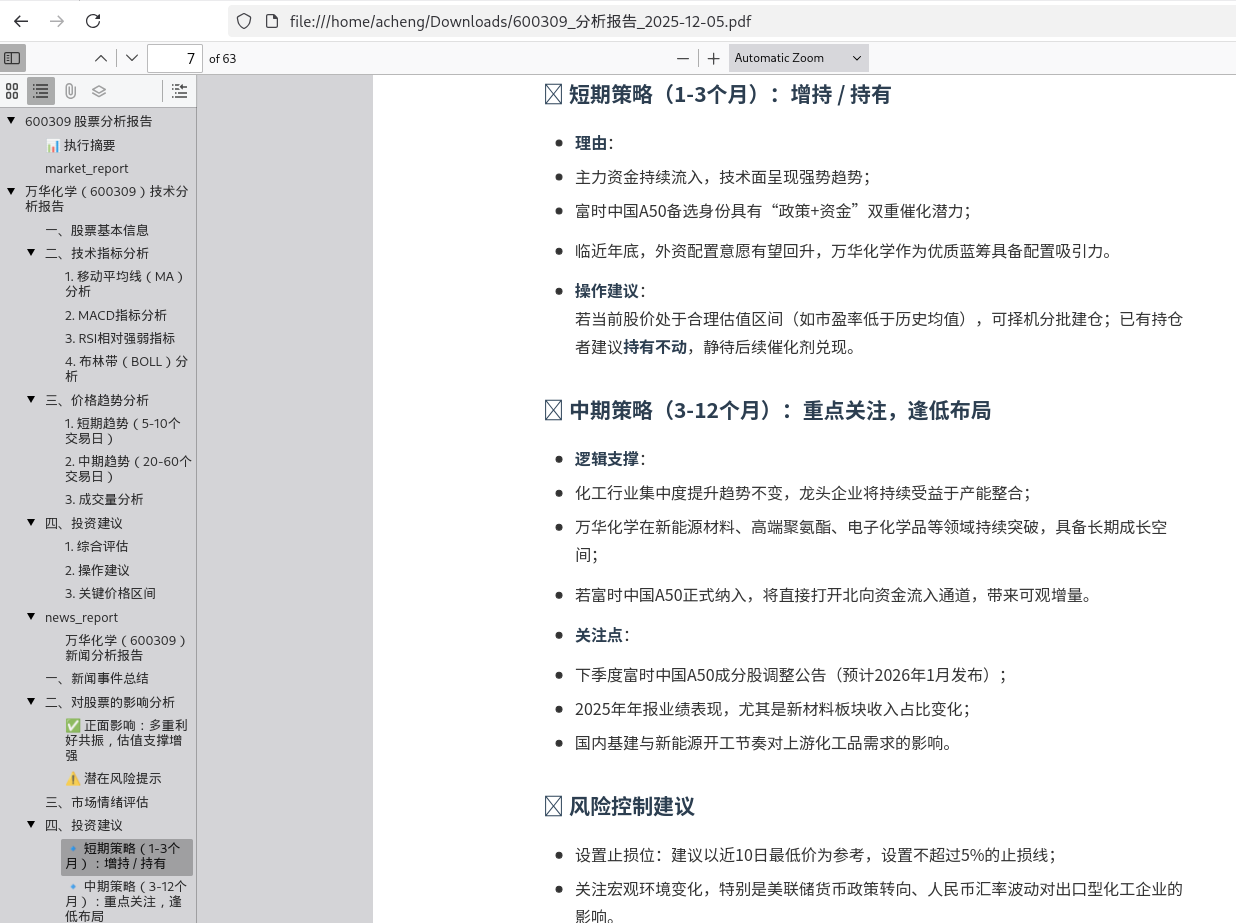Click the current outline item button
This screenshot has height=923, width=1236.
[x=179, y=91]
